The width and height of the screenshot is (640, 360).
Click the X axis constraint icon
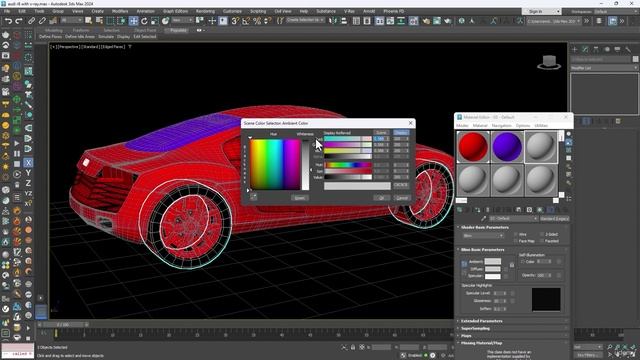click(x=28, y=162)
